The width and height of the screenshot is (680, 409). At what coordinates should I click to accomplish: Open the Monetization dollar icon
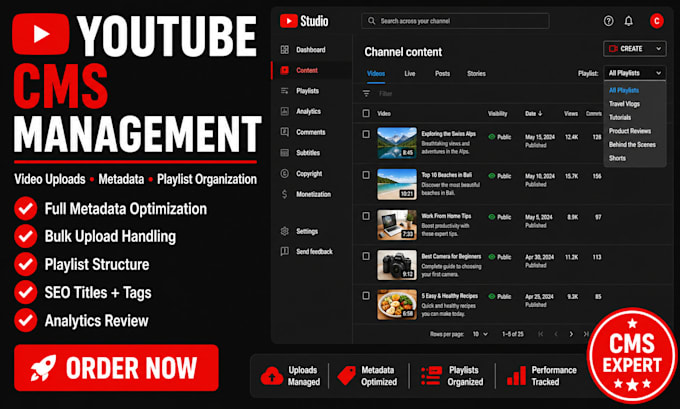[284, 194]
